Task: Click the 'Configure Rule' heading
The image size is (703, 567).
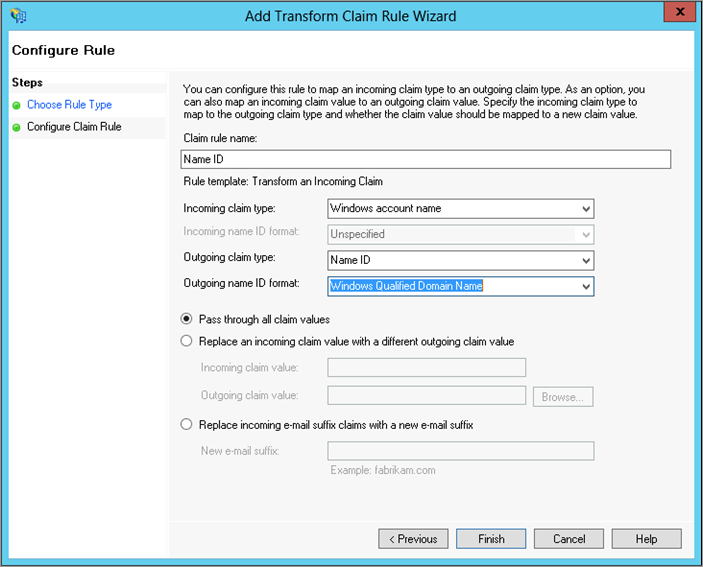Action: pyautogui.click(x=63, y=50)
